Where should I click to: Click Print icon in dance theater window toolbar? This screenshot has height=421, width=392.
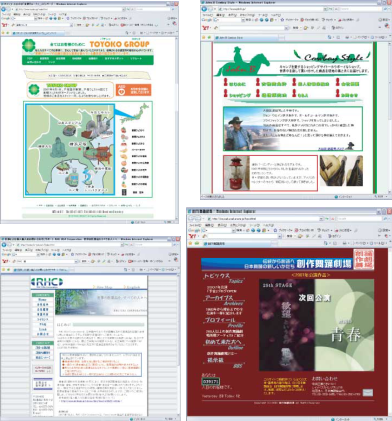(345, 244)
